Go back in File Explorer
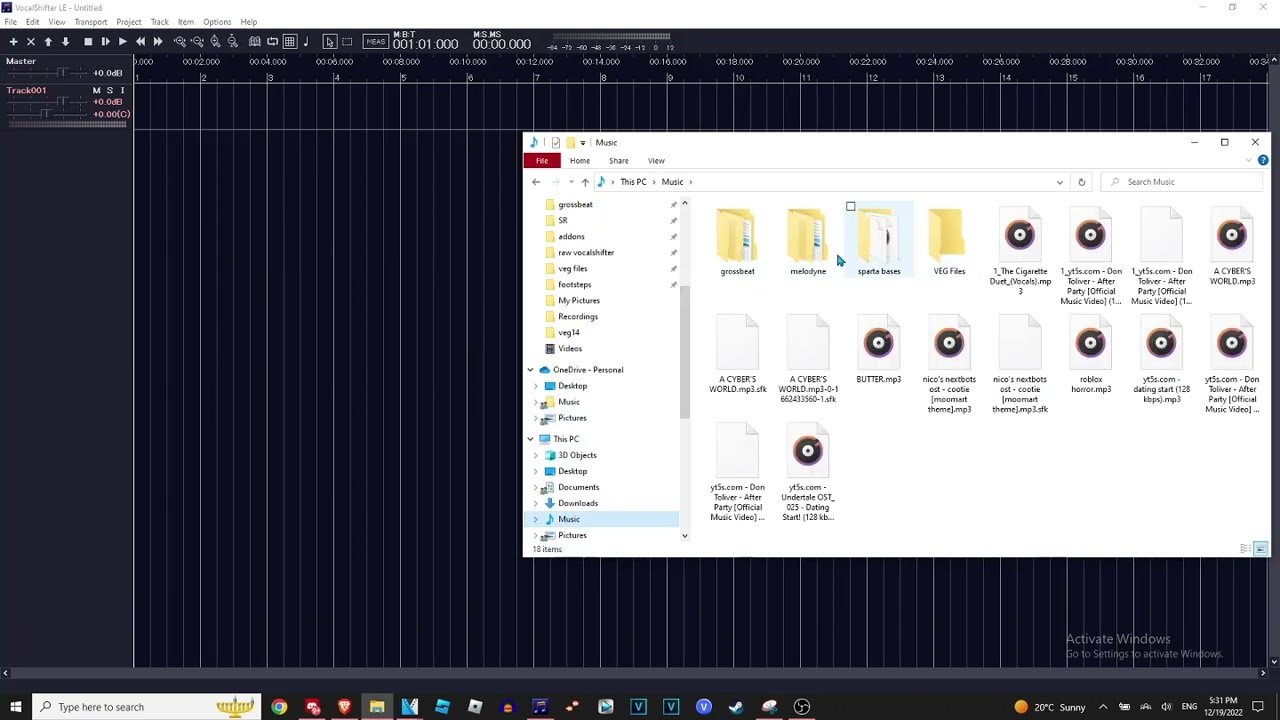The width and height of the screenshot is (1280, 720). [x=536, y=182]
